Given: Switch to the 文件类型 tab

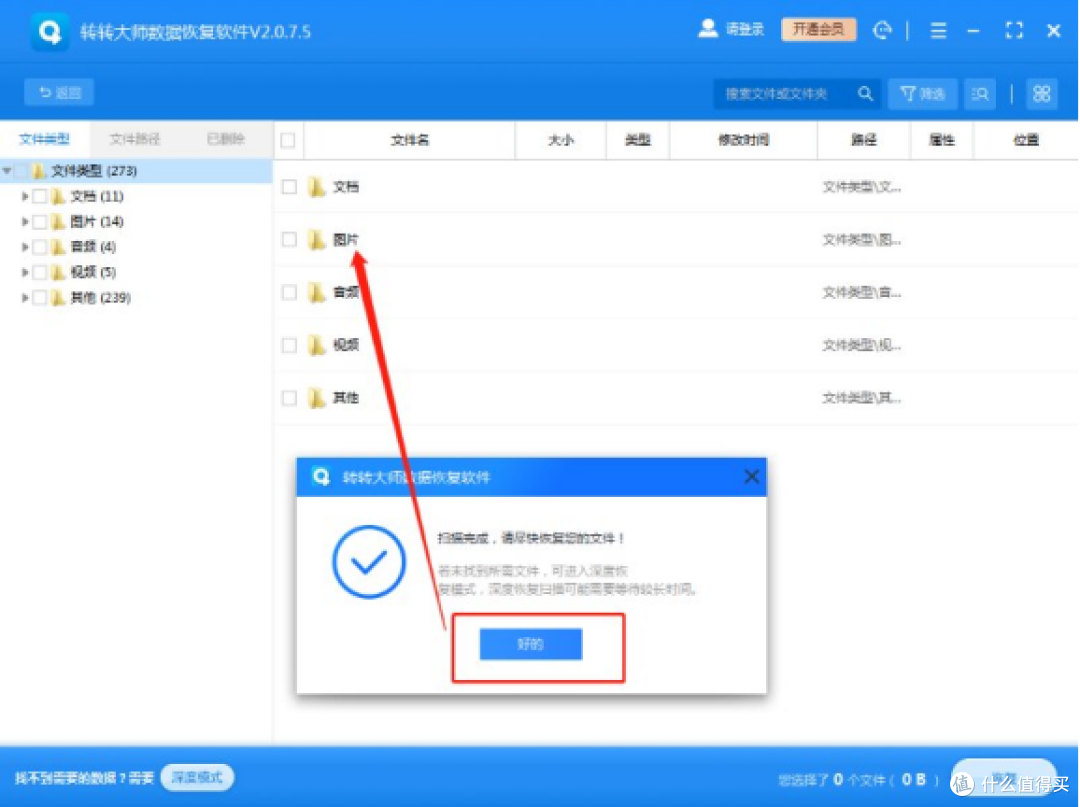Looking at the screenshot, I should point(44,139).
